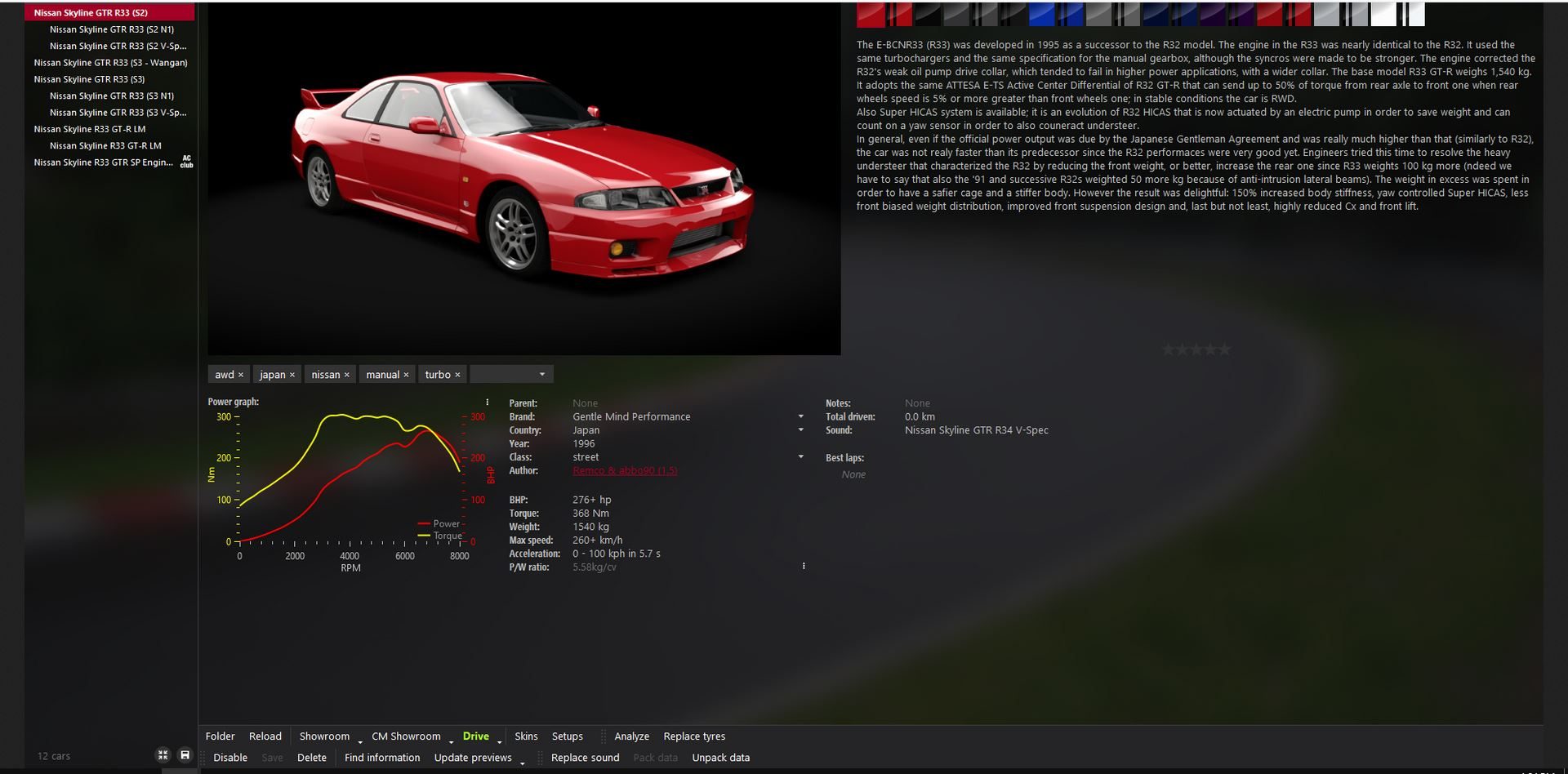1568x774 pixels.
Task: Open the new tag dropdown box
Action: [x=511, y=374]
